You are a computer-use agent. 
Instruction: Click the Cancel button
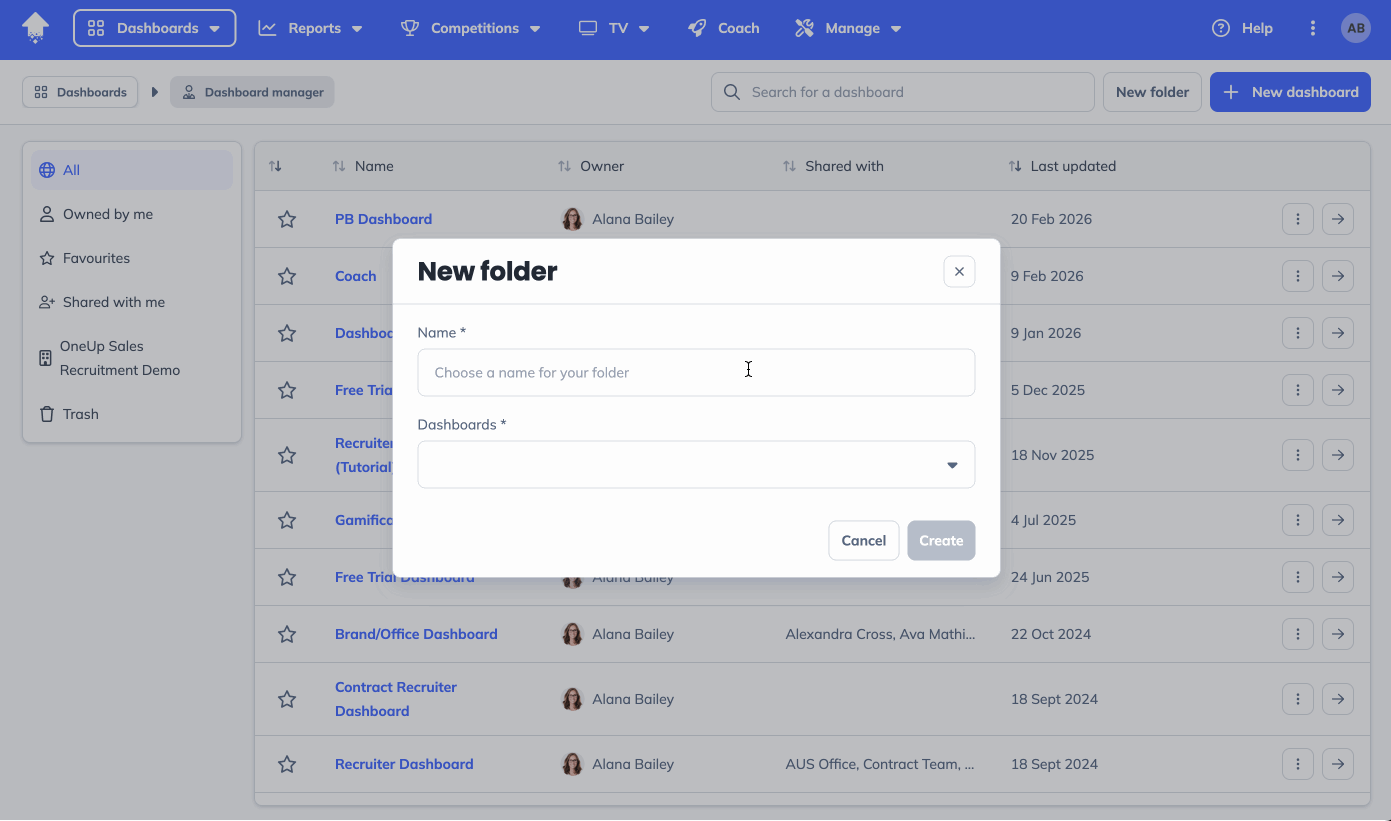coord(863,540)
